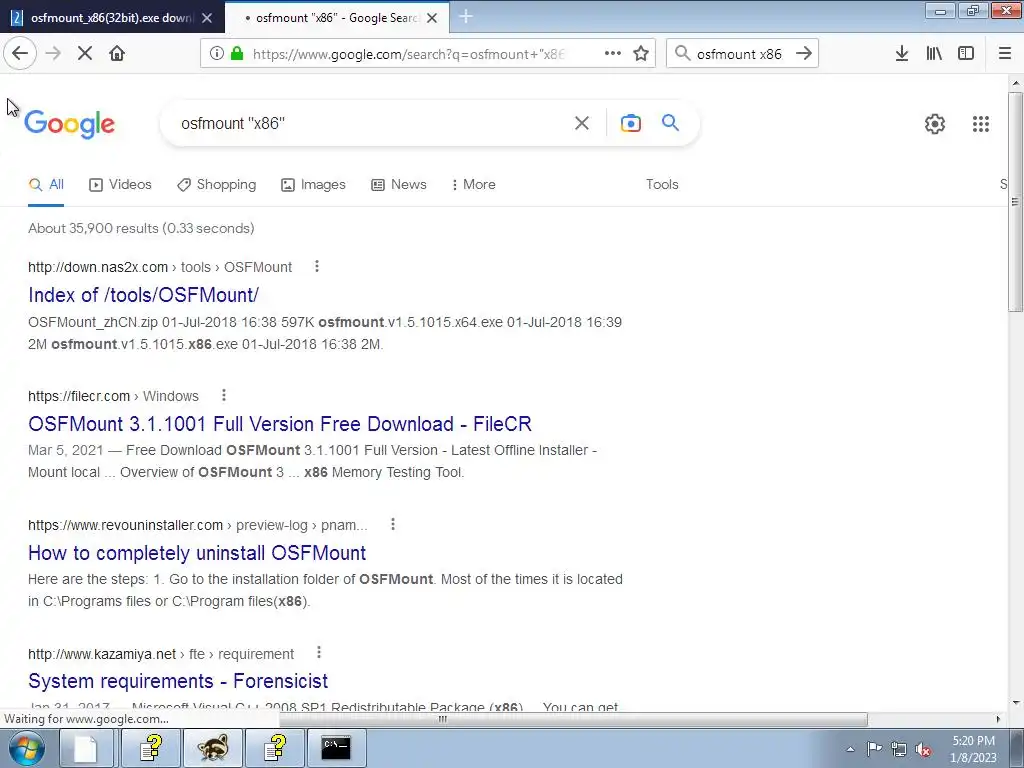Switch to osfmount_x86(32bit).exe tab
Viewport: 1024px width, 768px height.
pos(111,18)
